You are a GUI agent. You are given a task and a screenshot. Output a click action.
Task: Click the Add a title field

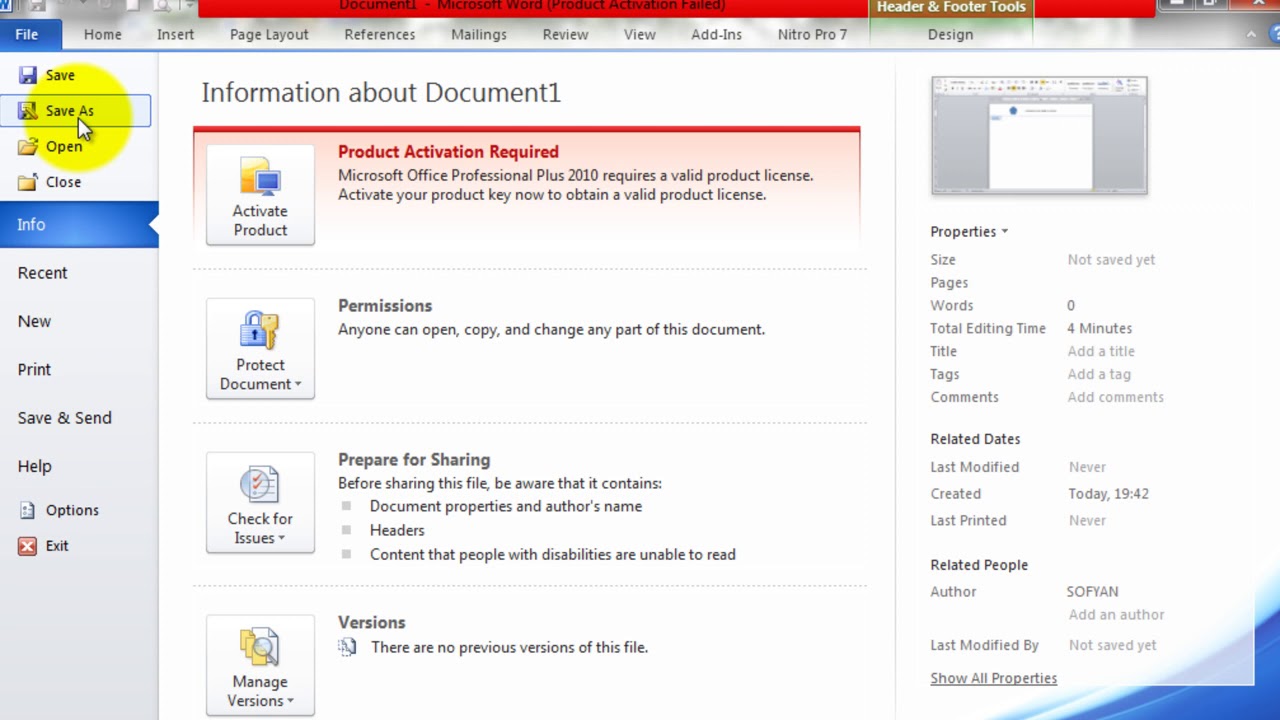coord(1101,351)
